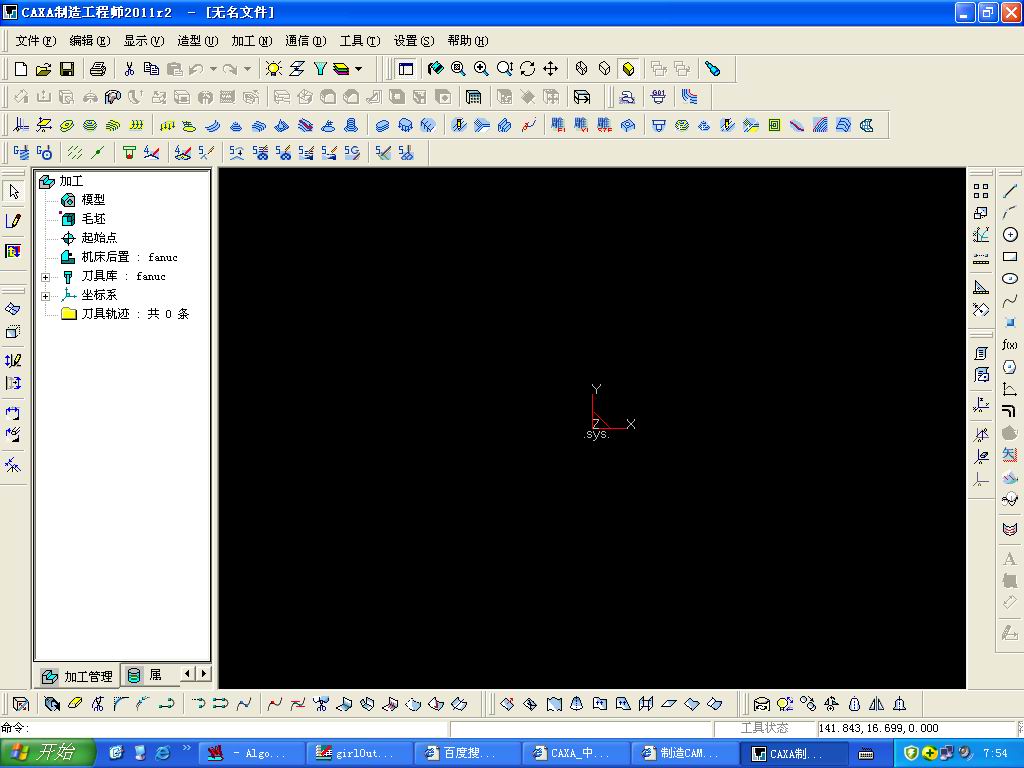Image resolution: width=1024 pixels, height=768 pixels.
Task: Toggle the shaded display mode cube icon
Action: pos(628,69)
